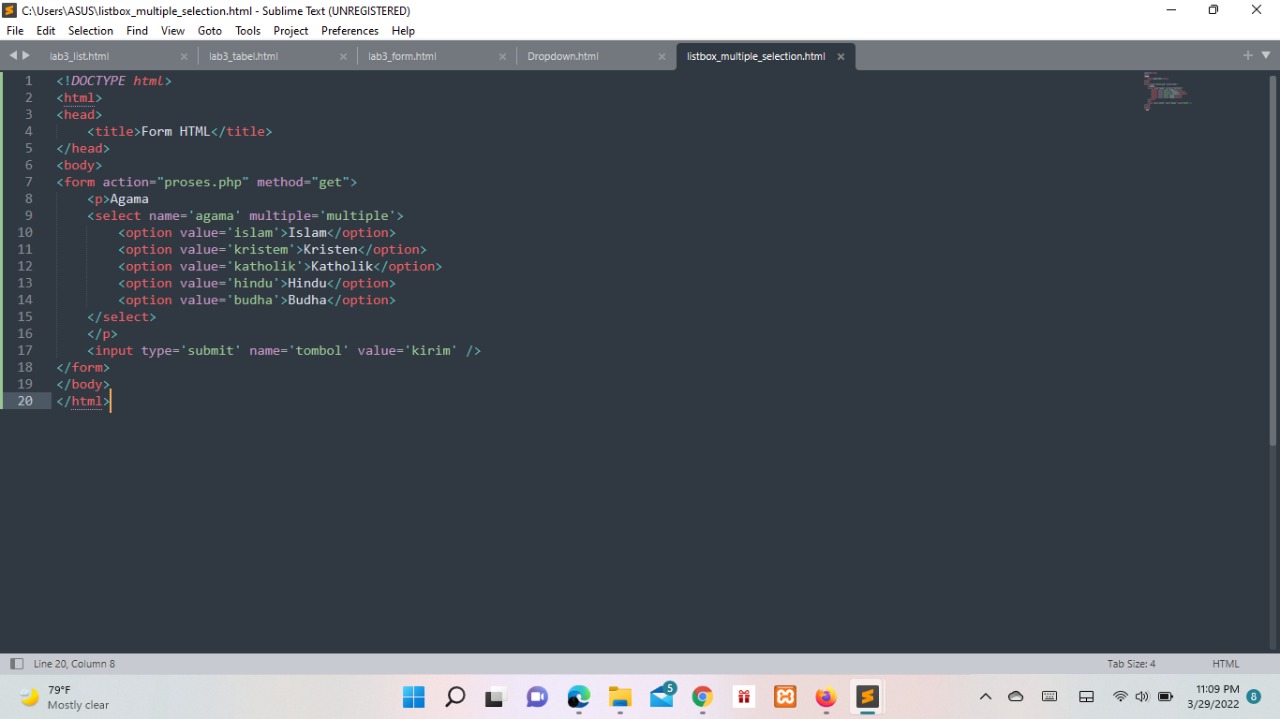Image resolution: width=1280 pixels, height=719 pixels.
Task: Switch to the lab3_tabel.html tab
Action: point(244,56)
